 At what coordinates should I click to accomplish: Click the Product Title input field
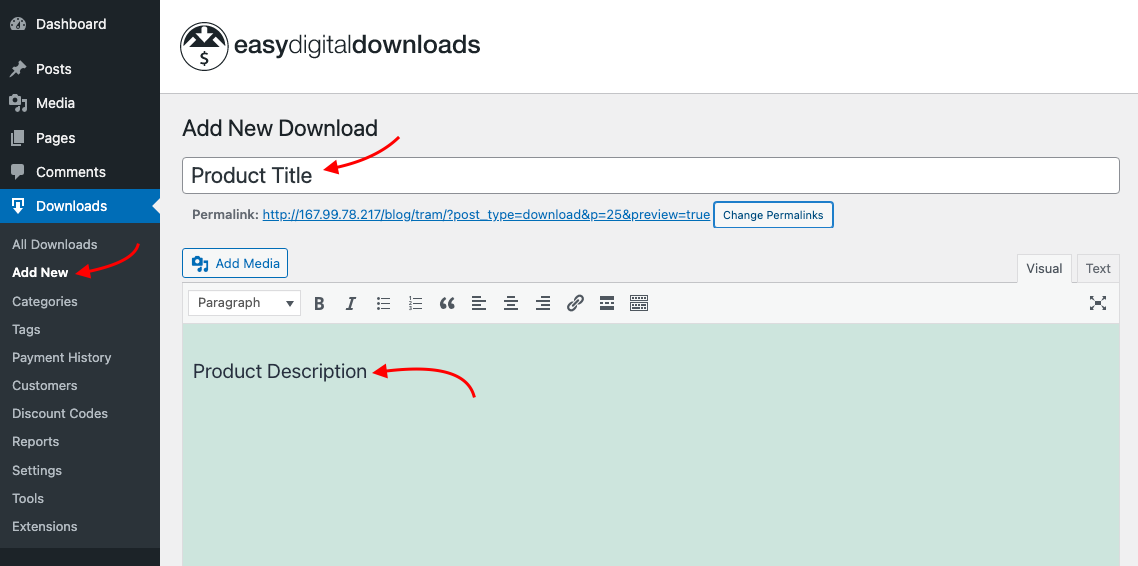(650, 176)
